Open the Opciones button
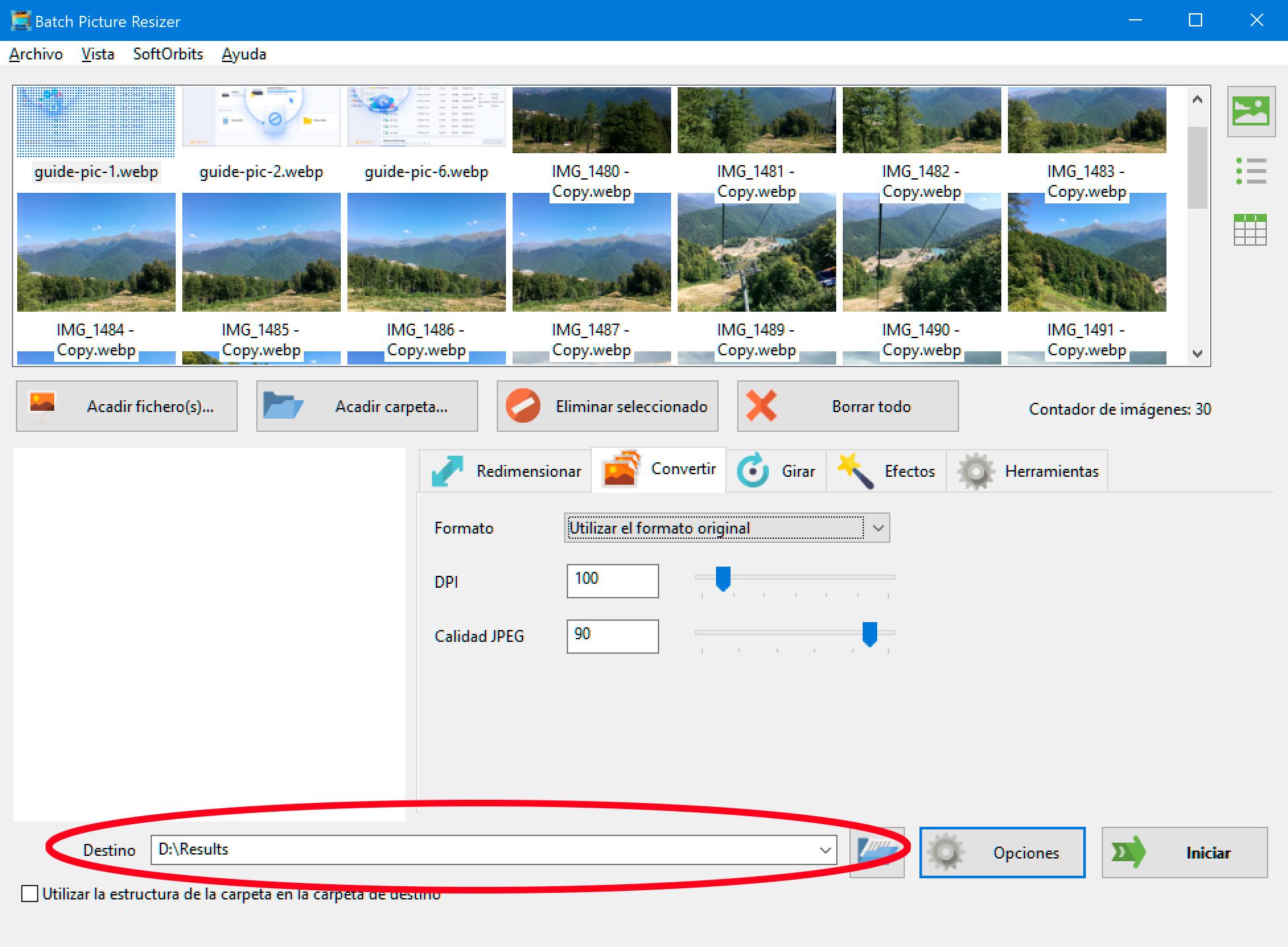 pyautogui.click(x=1003, y=853)
